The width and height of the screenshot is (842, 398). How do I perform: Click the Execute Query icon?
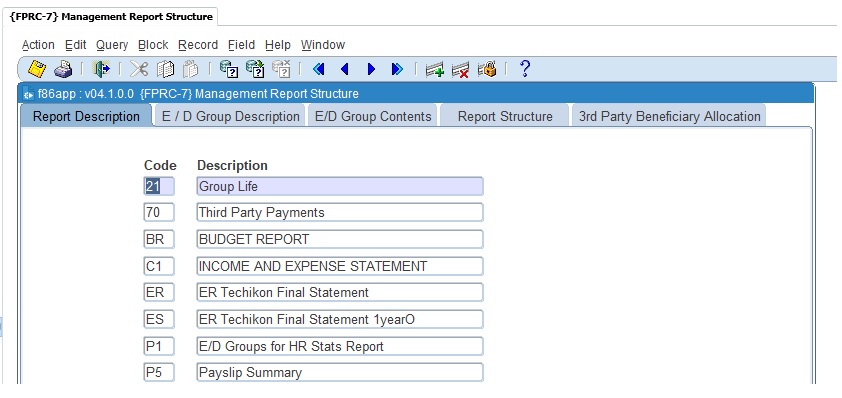(x=255, y=69)
